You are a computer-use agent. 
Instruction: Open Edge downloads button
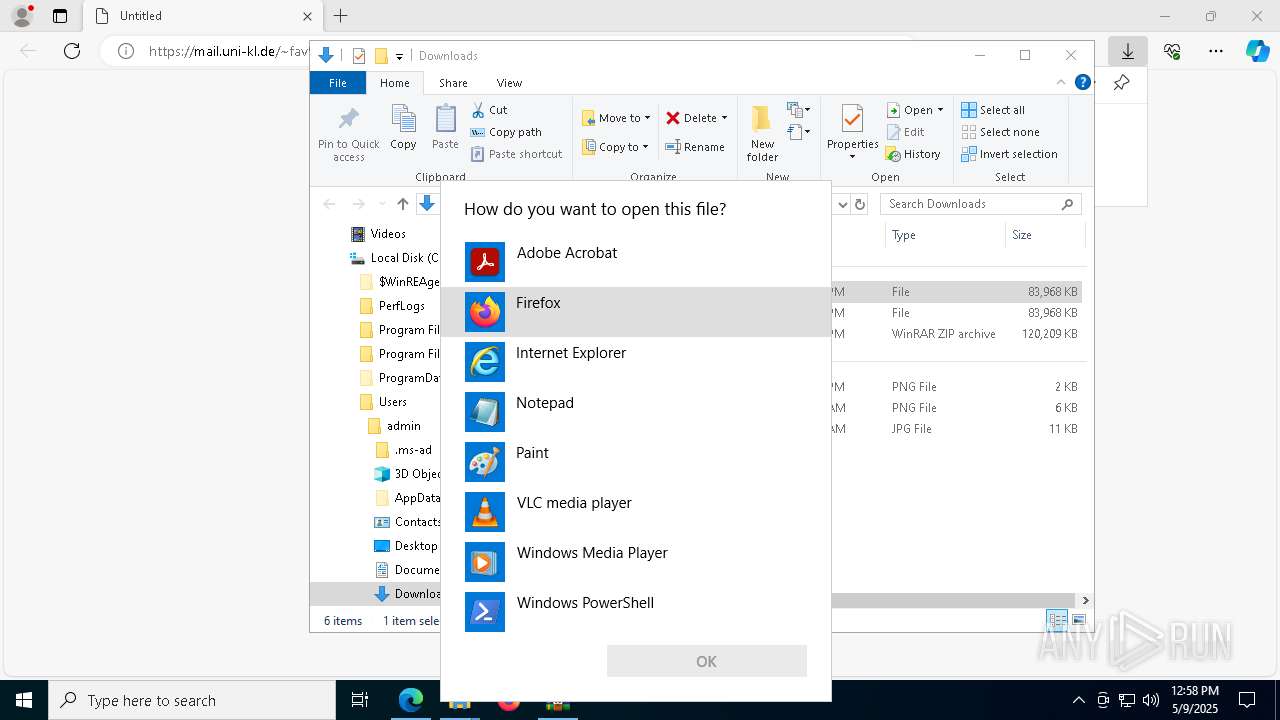point(1128,51)
